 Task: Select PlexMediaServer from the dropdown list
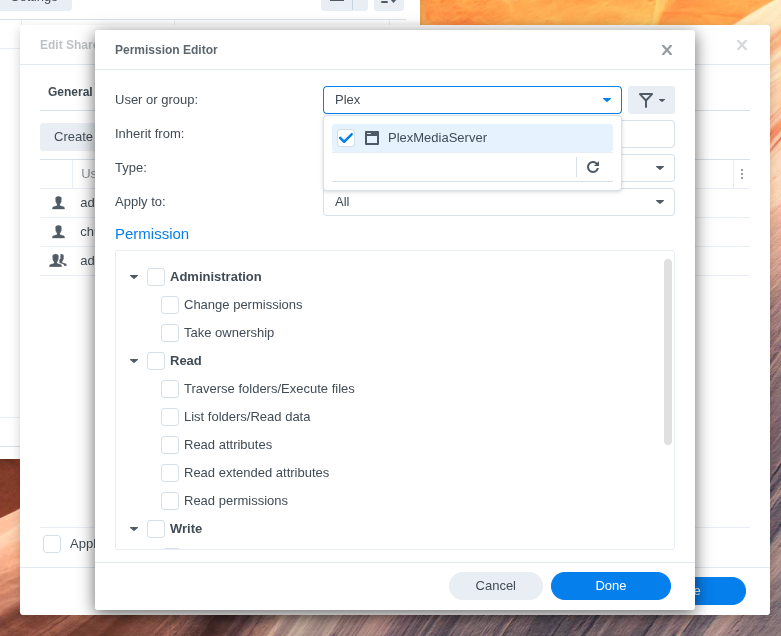click(x=472, y=138)
